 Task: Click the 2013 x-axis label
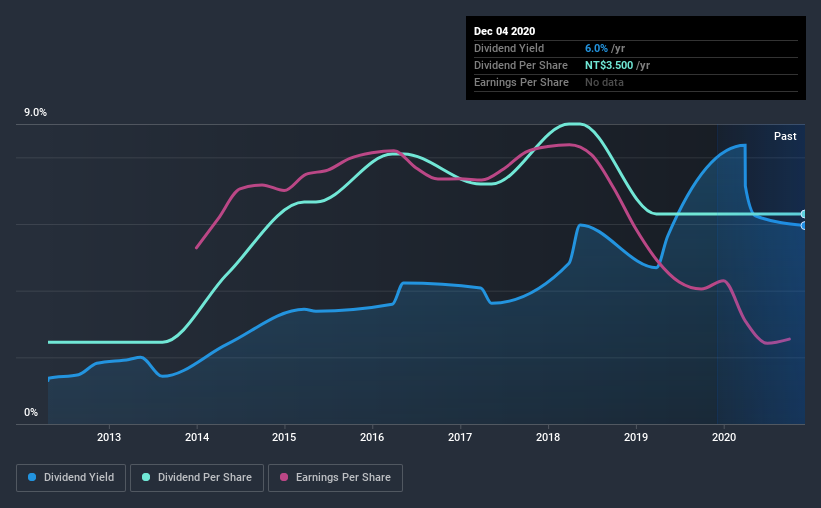click(x=109, y=437)
